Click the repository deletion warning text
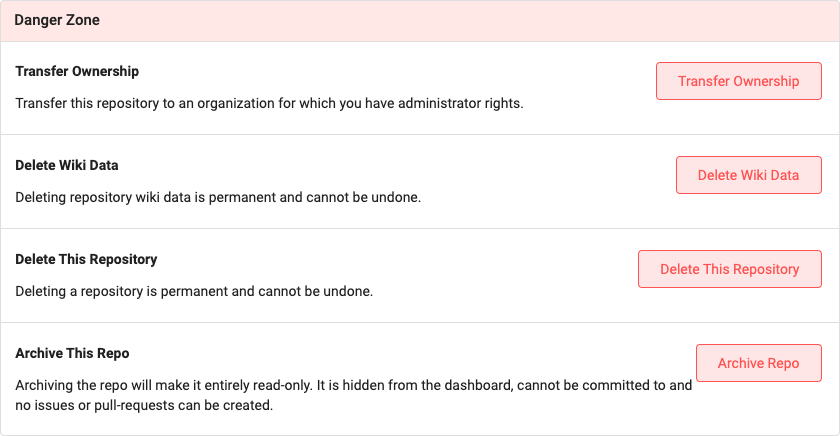Viewport: 840px width, 436px height. pos(194,291)
